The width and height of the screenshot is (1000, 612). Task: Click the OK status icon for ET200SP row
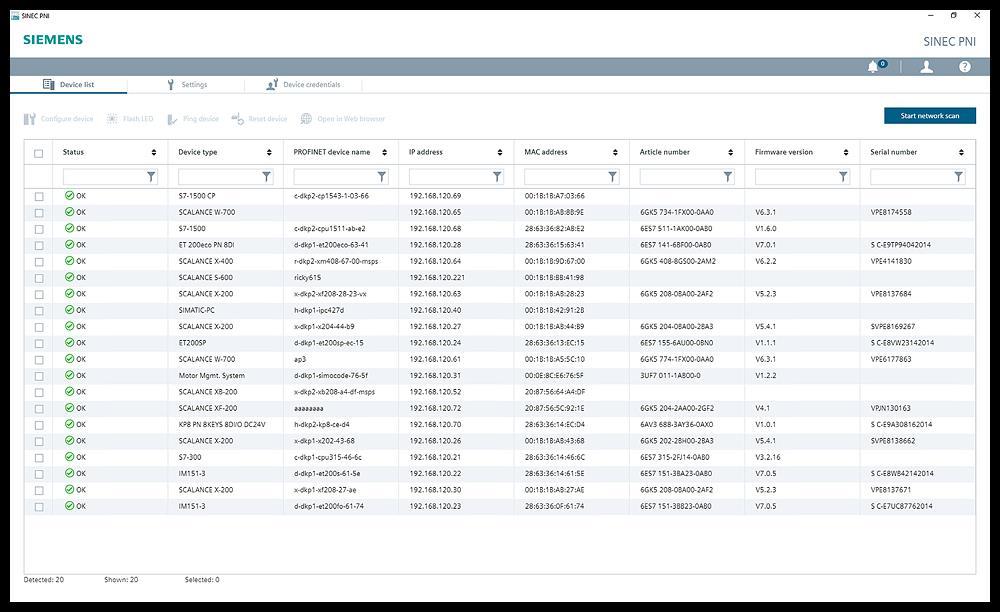(x=69, y=342)
